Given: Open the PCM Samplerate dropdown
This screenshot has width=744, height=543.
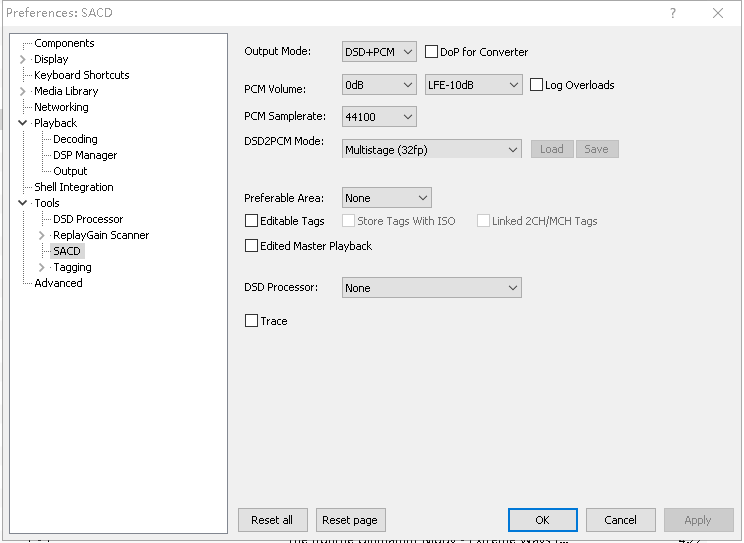Looking at the screenshot, I should coord(379,117).
